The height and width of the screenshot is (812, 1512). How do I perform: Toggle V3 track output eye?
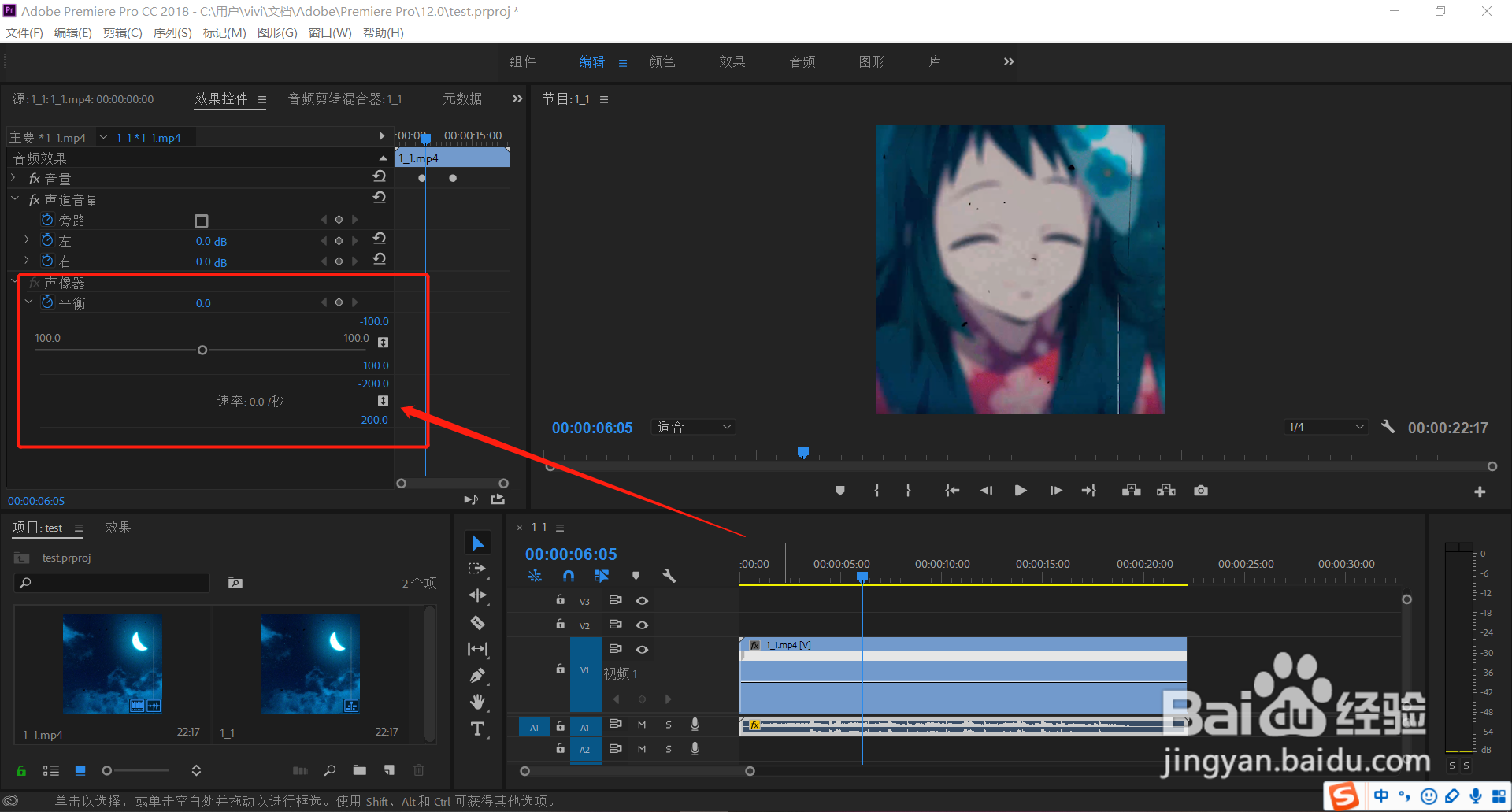643,600
